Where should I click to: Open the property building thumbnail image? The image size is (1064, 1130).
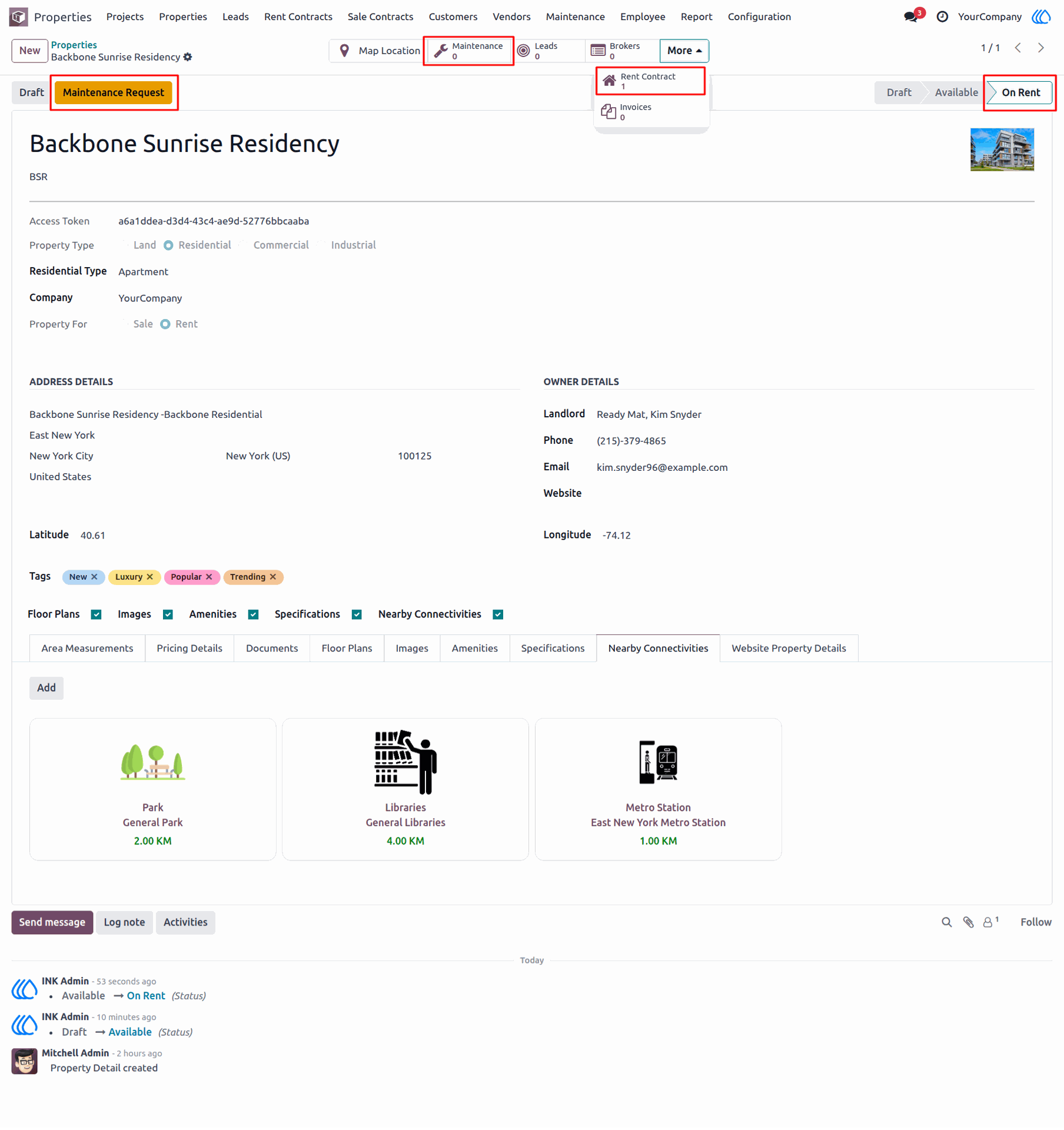[1002, 149]
